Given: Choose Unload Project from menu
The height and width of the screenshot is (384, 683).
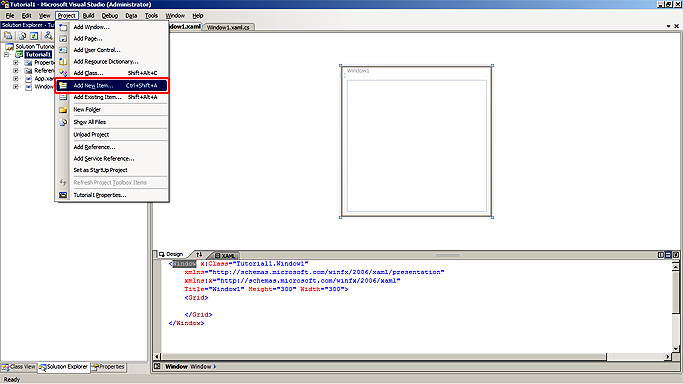Looking at the screenshot, I should [112, 135].
